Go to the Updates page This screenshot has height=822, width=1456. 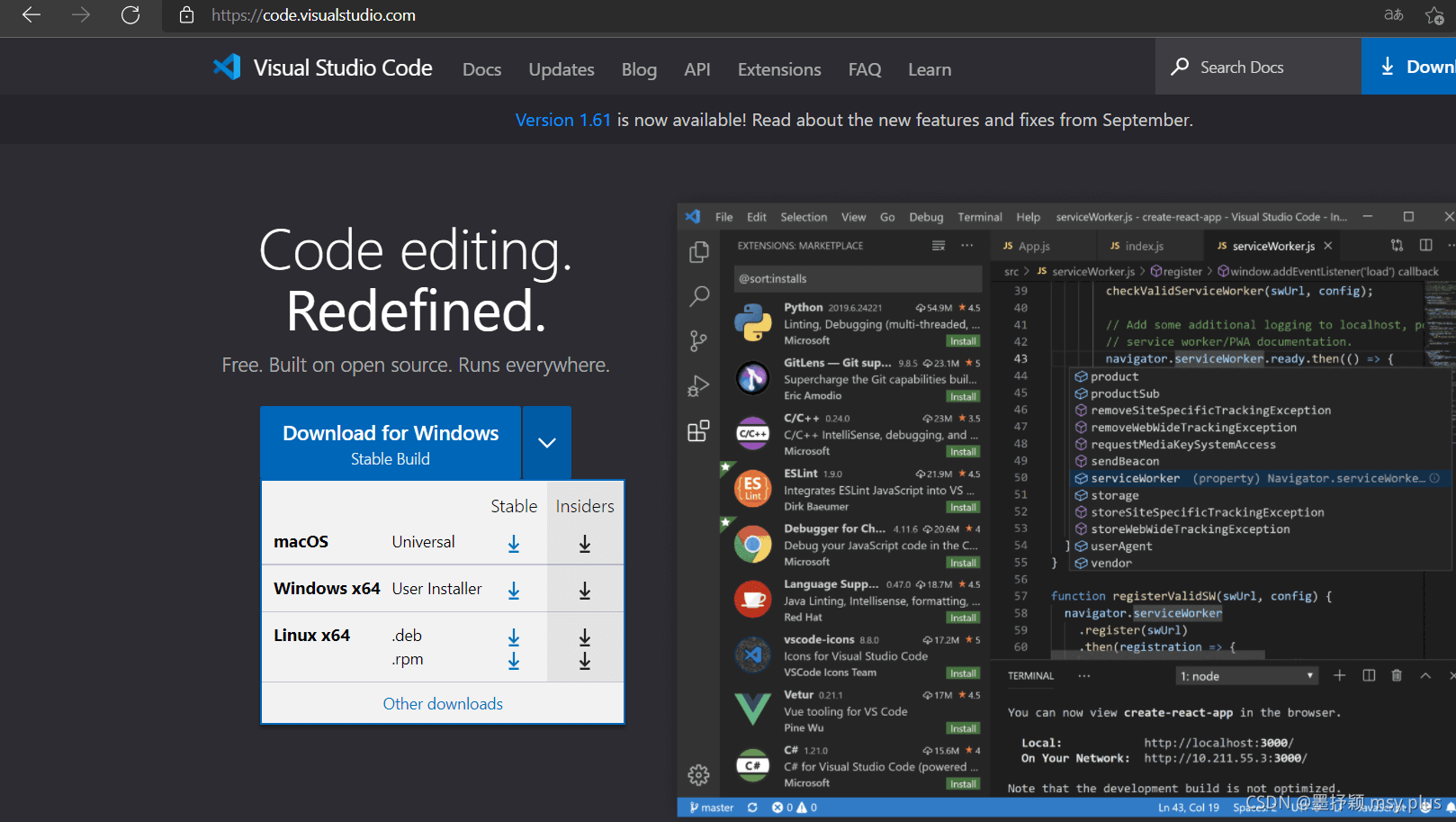click(562, 69)
